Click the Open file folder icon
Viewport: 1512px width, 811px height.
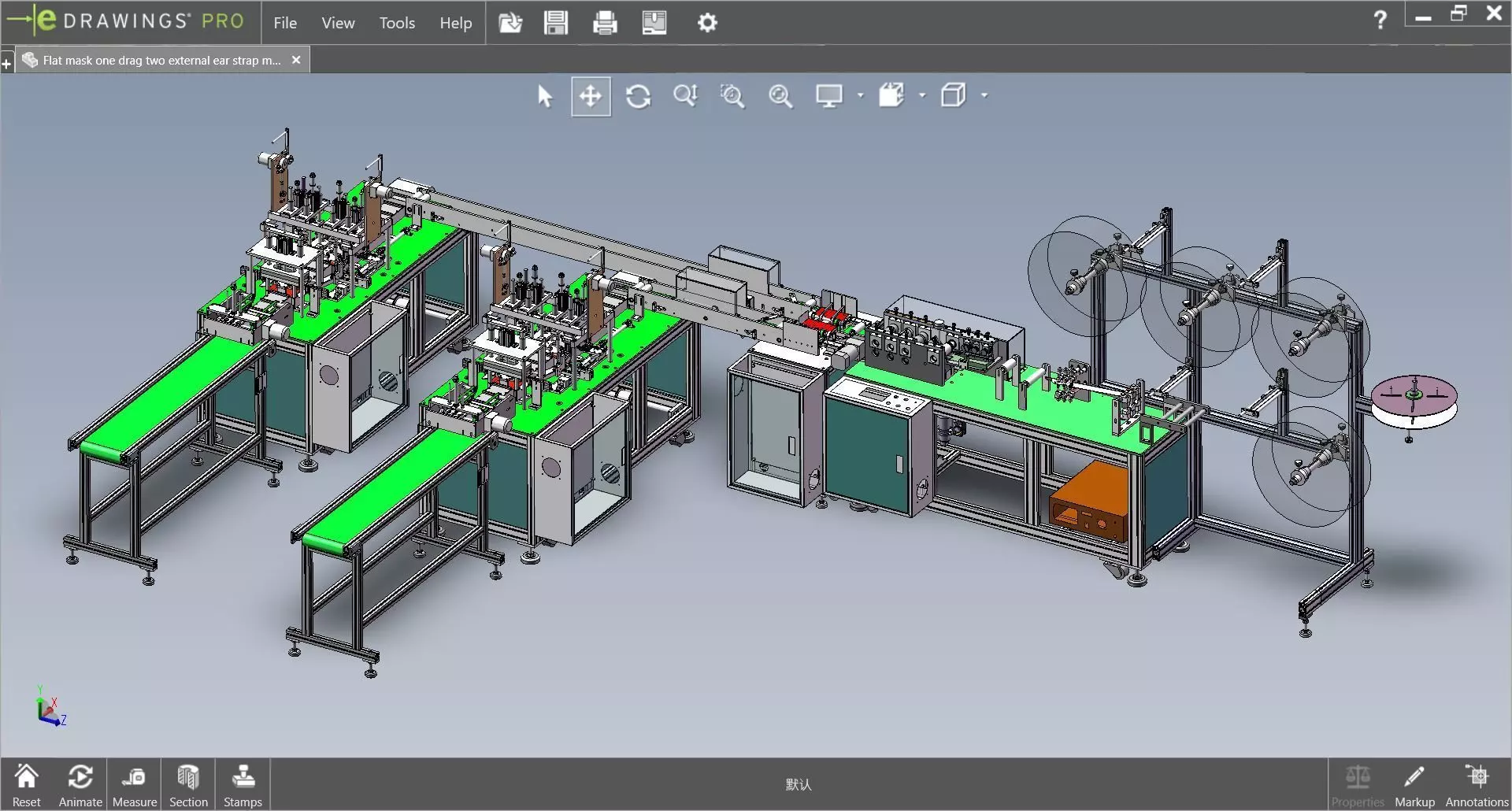[510, 23]
